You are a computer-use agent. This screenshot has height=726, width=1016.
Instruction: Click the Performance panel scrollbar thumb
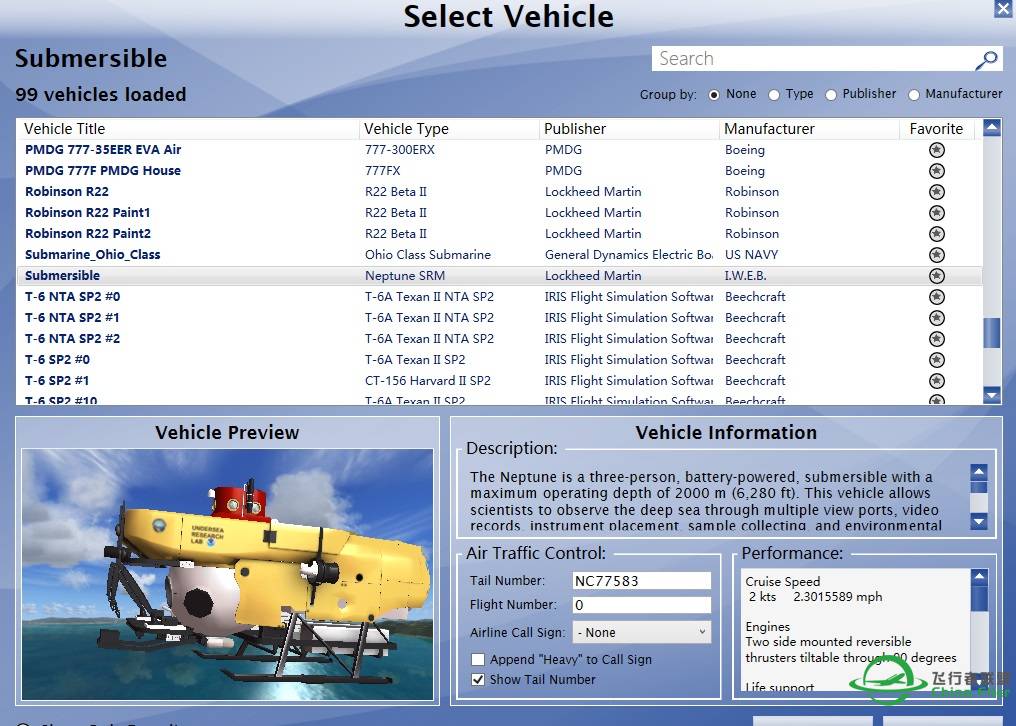click(x=979, y=599)
